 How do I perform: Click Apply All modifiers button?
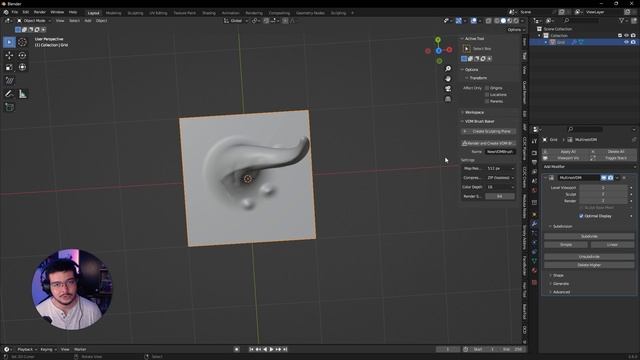[x=565, y=151]
